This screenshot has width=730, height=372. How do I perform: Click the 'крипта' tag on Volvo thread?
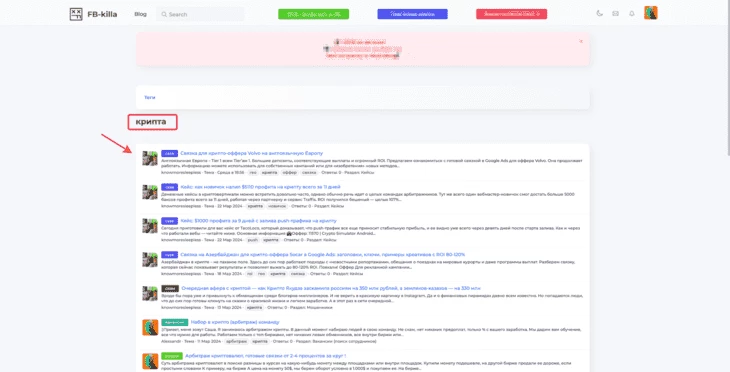(269, 172)
